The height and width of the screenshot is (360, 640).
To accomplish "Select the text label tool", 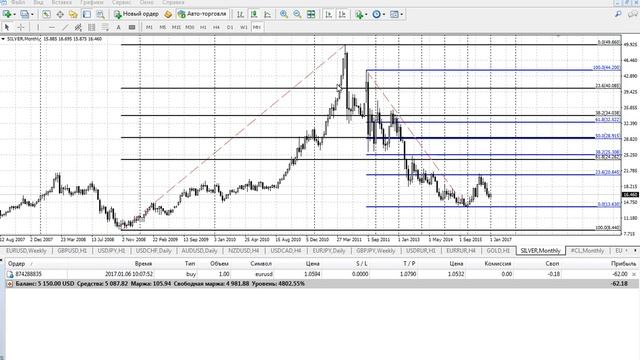I will tap(131, 27).
